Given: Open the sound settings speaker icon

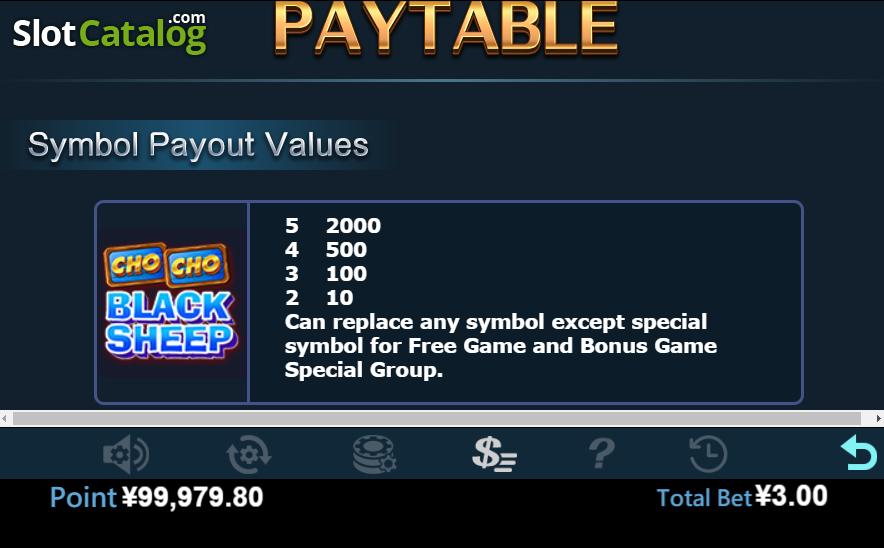Looking at the screenshot, I should (126, 454).
